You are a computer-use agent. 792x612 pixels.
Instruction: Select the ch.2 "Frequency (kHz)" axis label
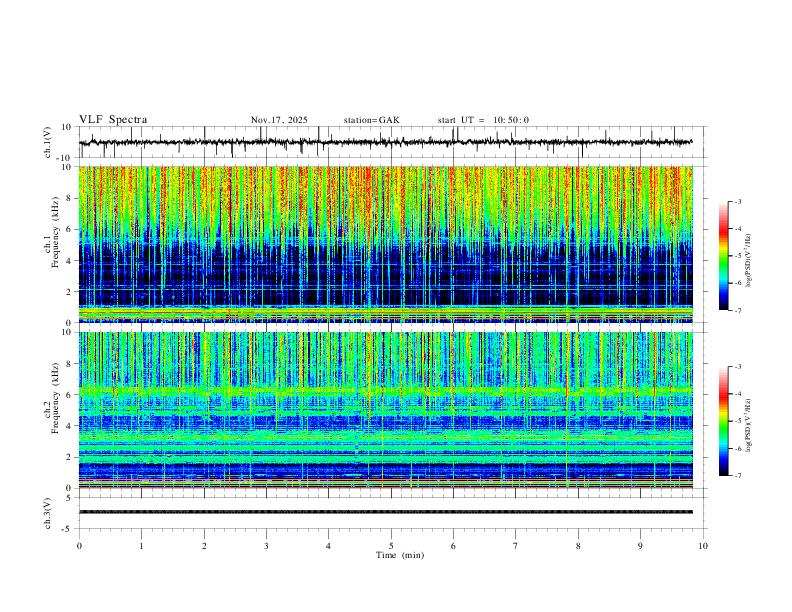[x=56, y=396]
